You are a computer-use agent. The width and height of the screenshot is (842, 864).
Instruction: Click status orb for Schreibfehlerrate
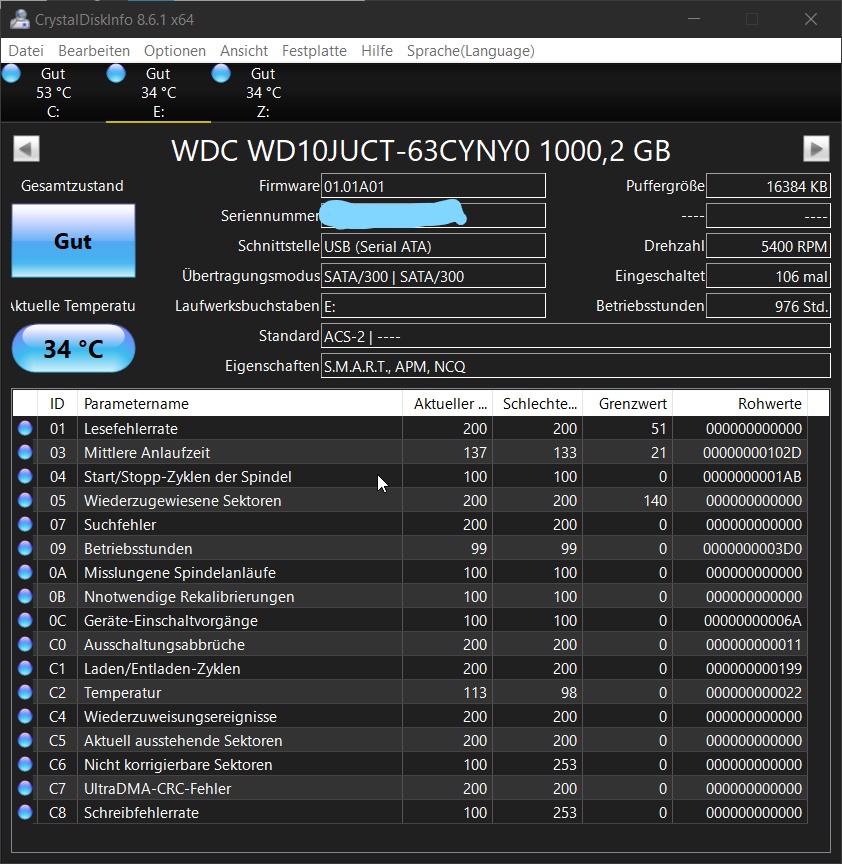tap(25, 812)
